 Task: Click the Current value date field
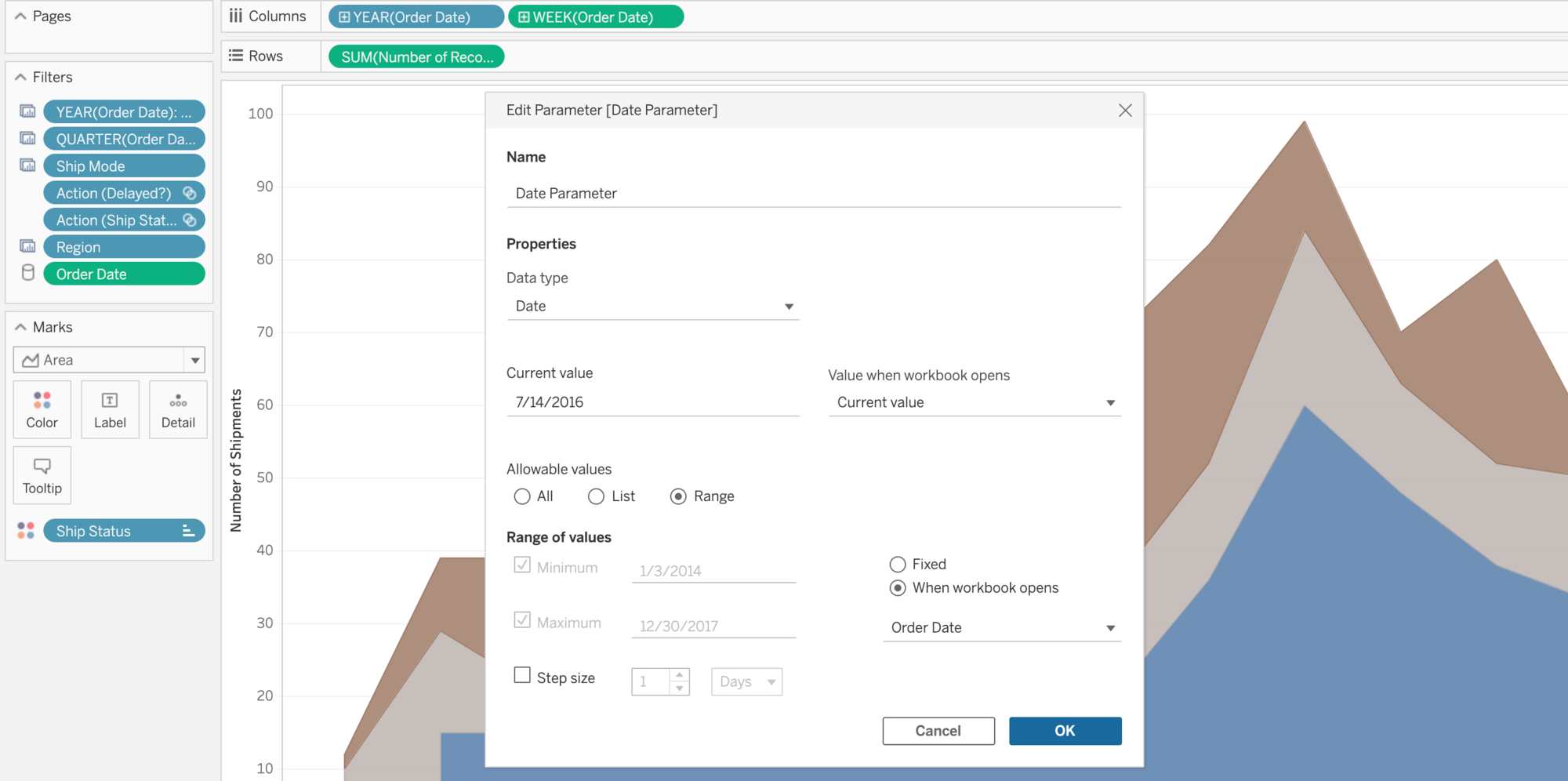click(653, 402)
